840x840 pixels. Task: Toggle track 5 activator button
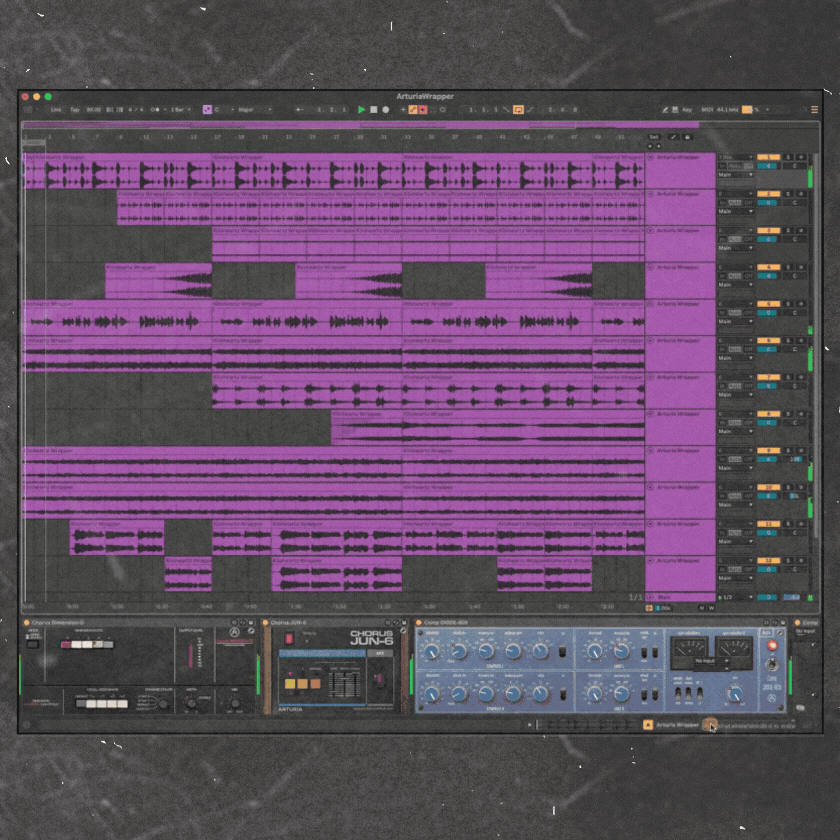pos(768,304)
